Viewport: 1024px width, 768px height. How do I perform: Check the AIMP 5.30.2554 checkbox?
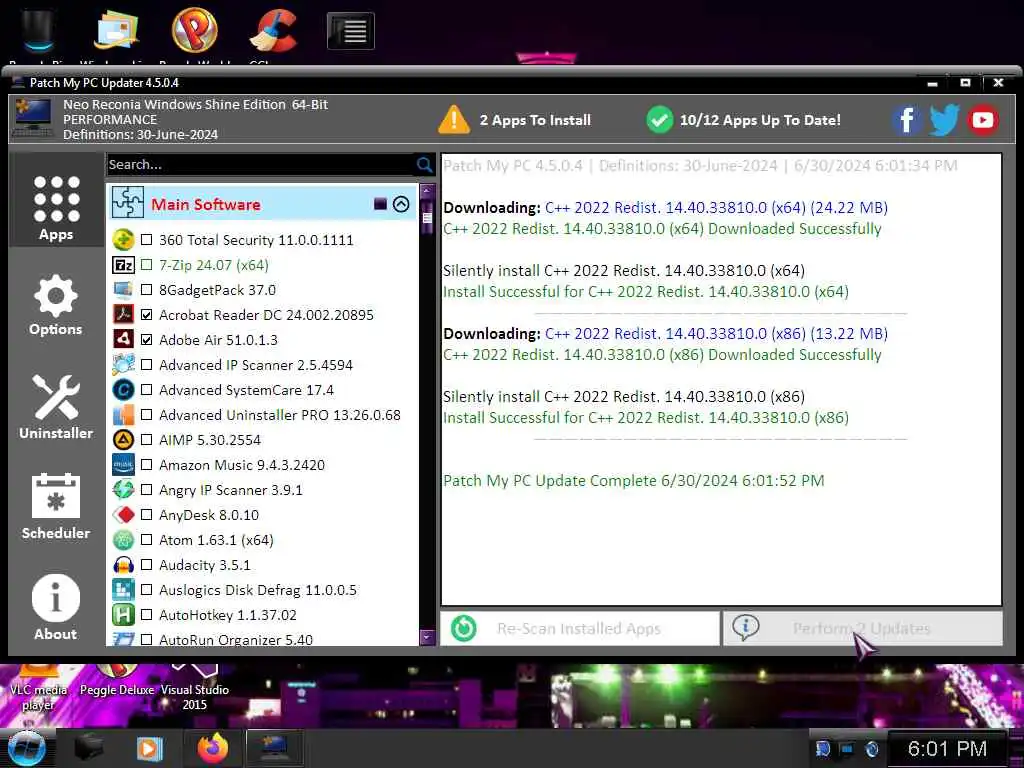(x=147, y=440)
